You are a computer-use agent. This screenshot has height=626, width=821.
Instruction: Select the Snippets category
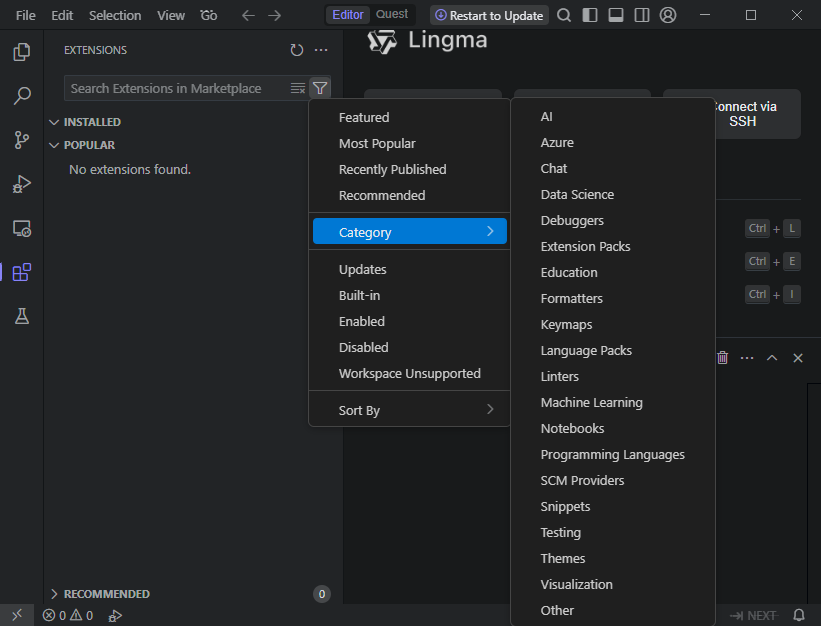click(x=613, y=506)
